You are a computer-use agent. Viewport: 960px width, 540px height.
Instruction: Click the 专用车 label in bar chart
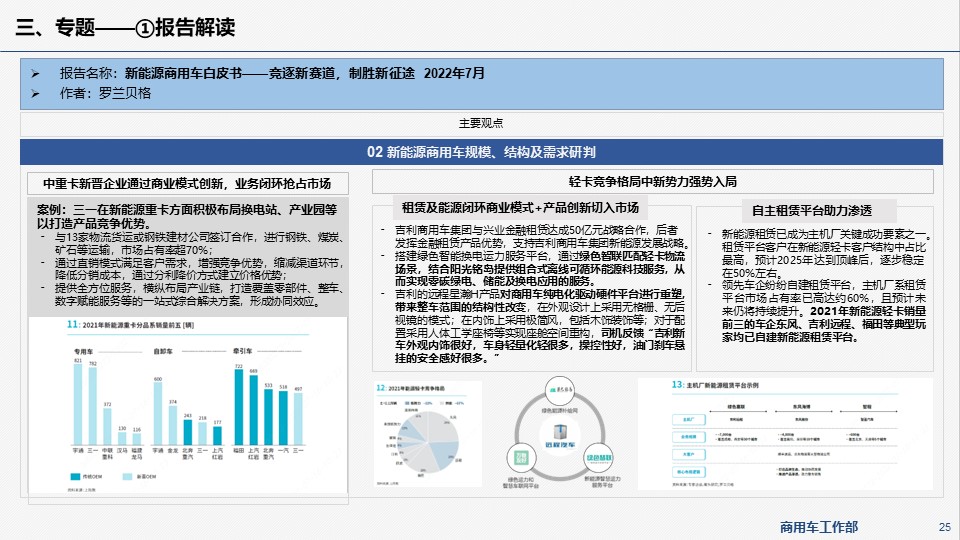83,351
